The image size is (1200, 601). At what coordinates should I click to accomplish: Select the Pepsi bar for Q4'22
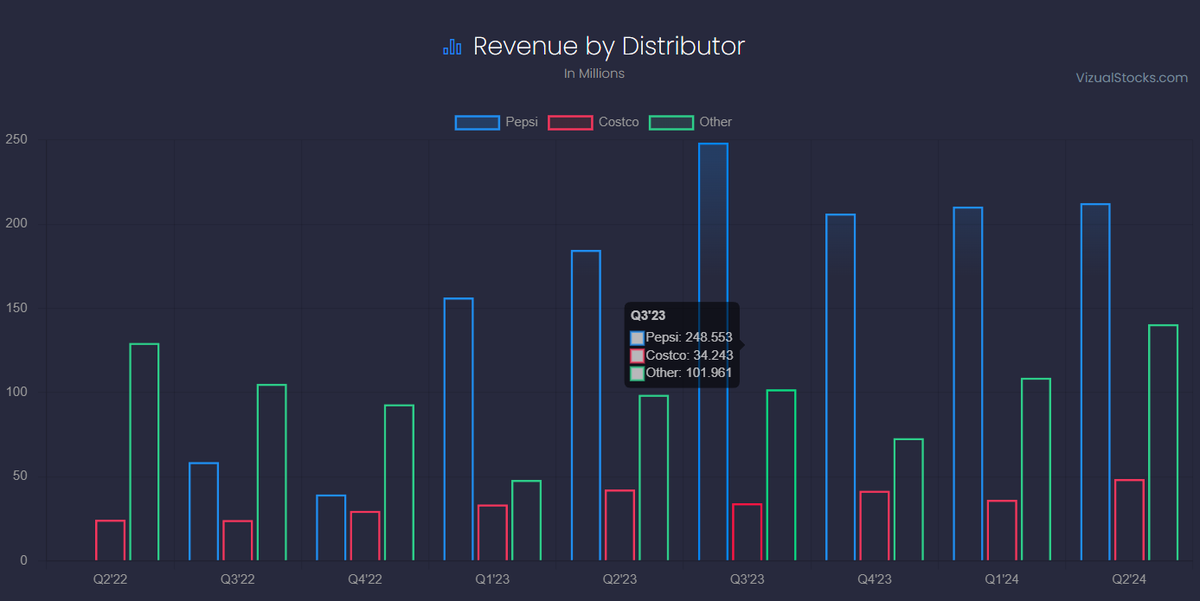[331, 528]
